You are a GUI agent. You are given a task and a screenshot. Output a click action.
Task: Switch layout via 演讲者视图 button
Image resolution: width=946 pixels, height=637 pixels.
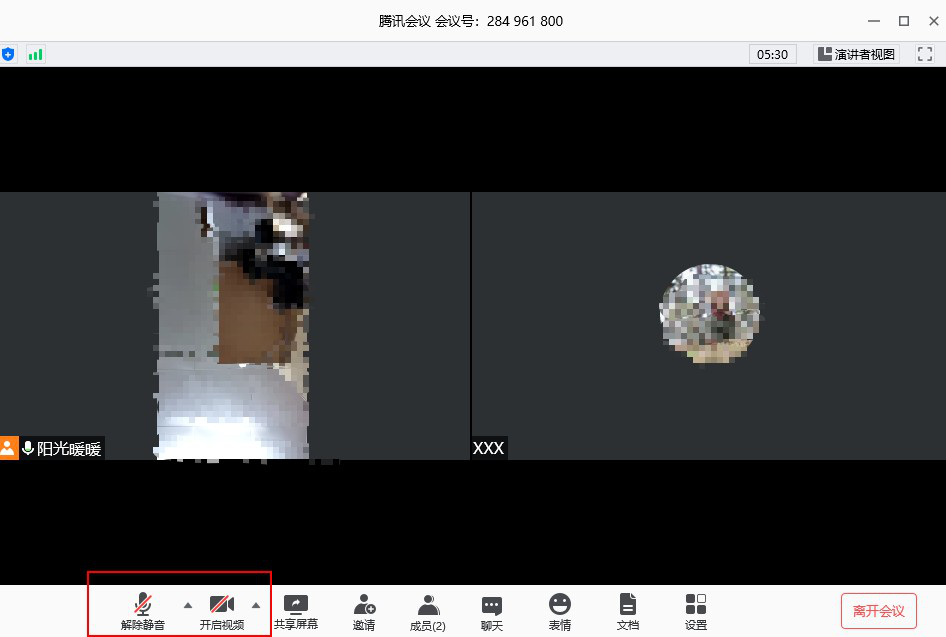856,54
